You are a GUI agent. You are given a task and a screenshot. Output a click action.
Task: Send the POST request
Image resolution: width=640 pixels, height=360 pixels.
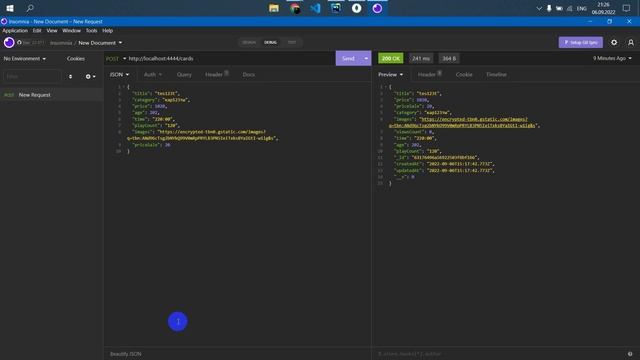[x=348, y=58]
